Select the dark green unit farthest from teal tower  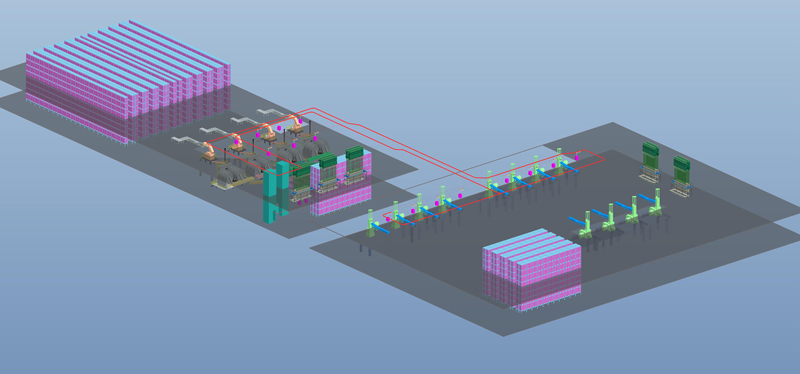[x=356, y=161]
